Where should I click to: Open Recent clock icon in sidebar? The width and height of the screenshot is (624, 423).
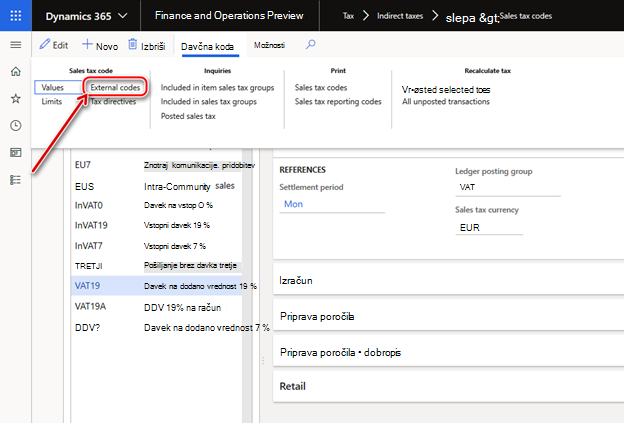[16, 126]
